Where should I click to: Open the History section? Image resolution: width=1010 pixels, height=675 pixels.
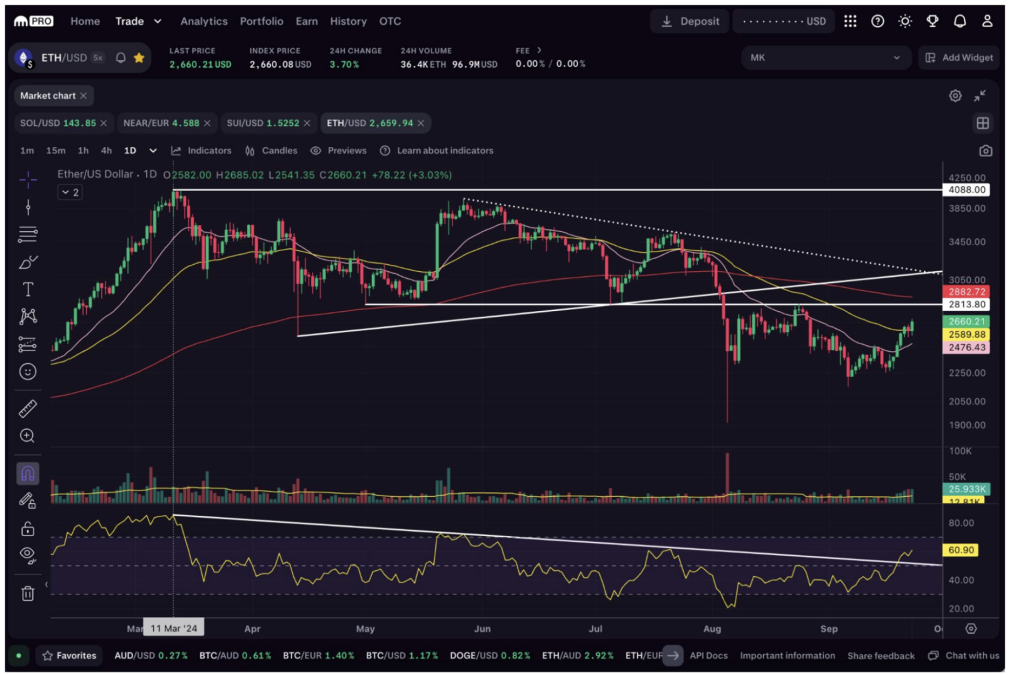(348, 21)
